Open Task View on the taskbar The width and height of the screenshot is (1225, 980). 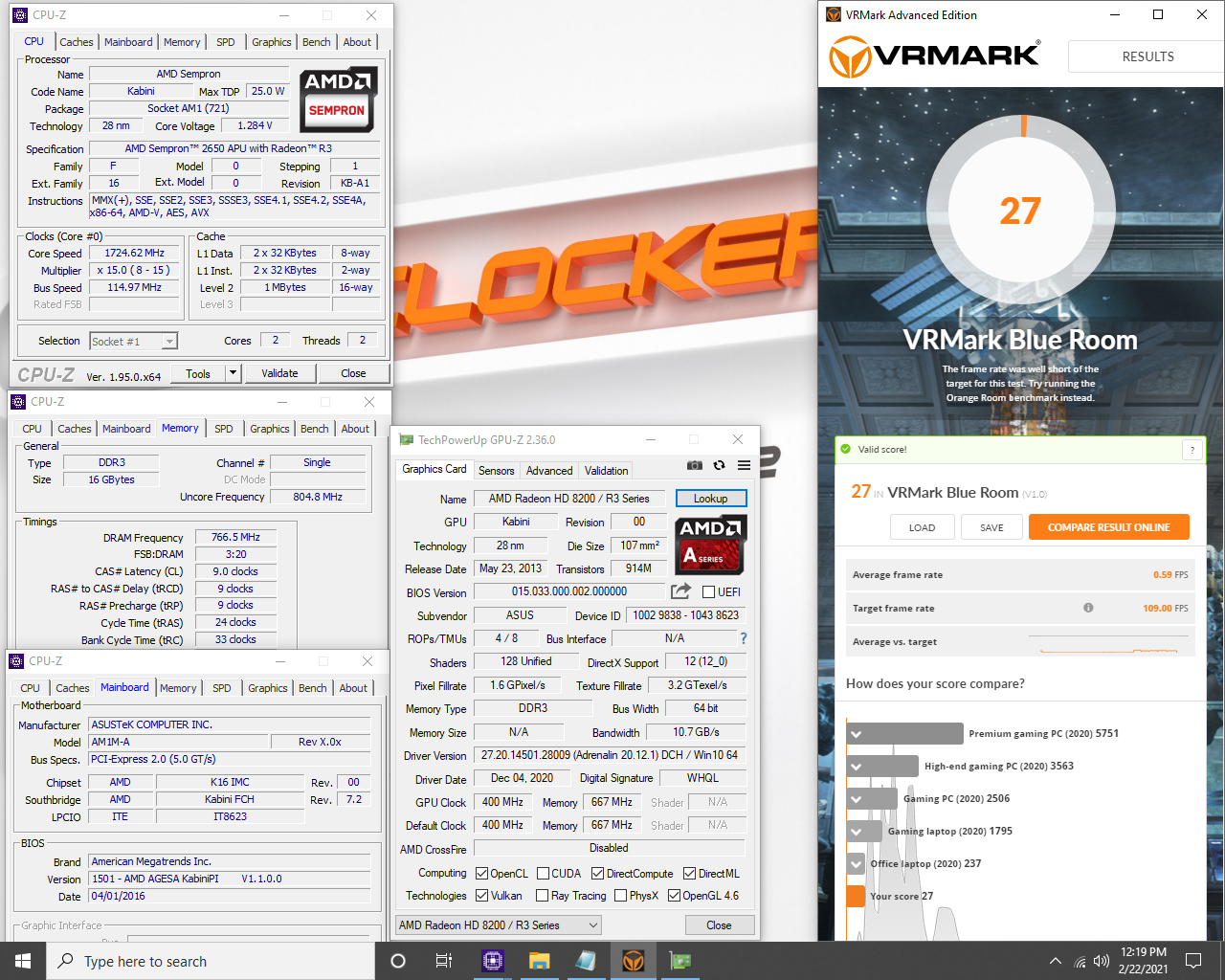click(x=444, y=961)
